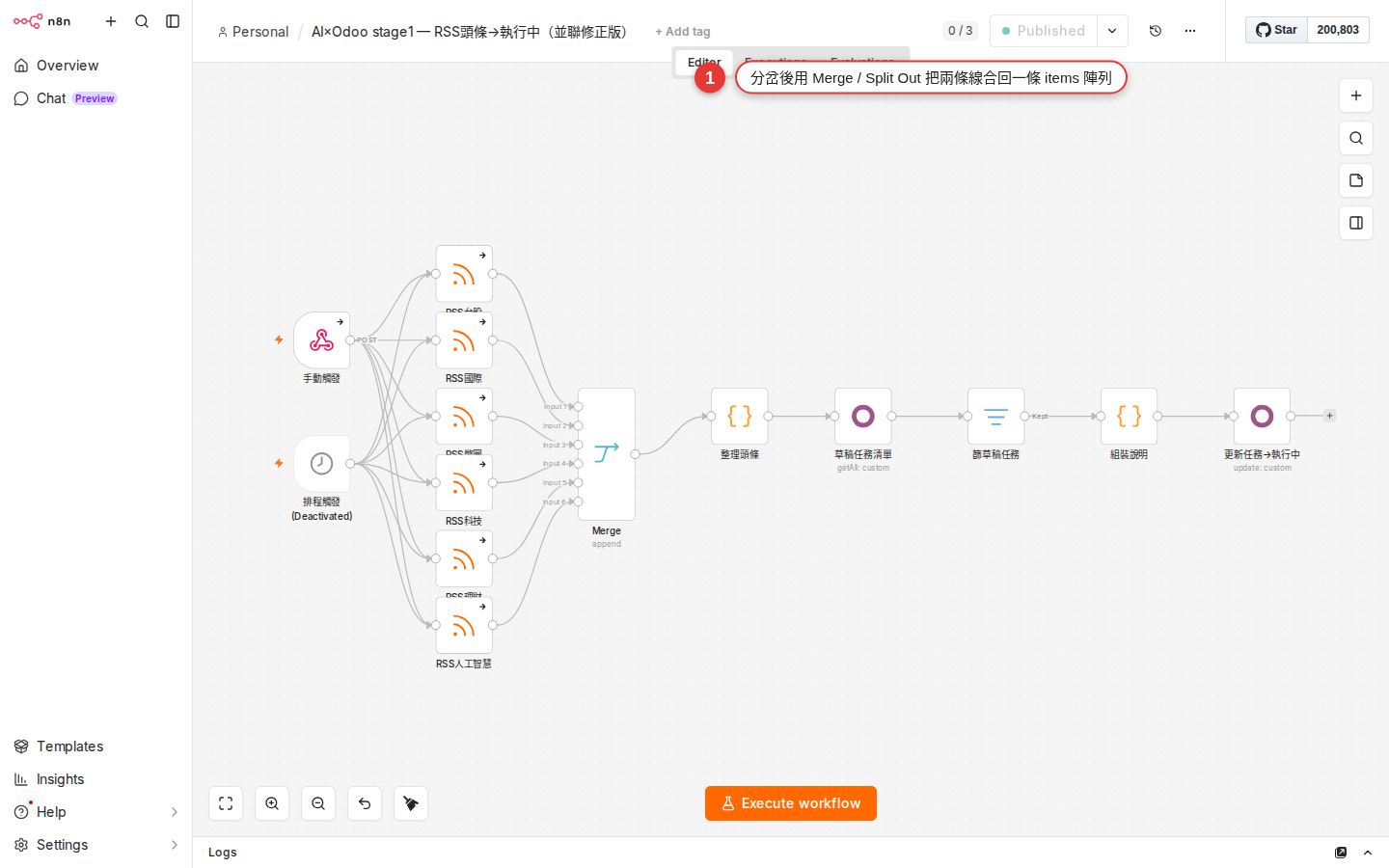Click the n8n logo
The height and width of the screenshot is (868, 1389).
(x=41, y=21)
